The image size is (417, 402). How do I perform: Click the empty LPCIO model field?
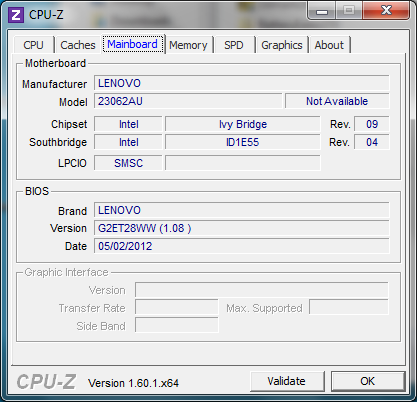pos(243,163)
